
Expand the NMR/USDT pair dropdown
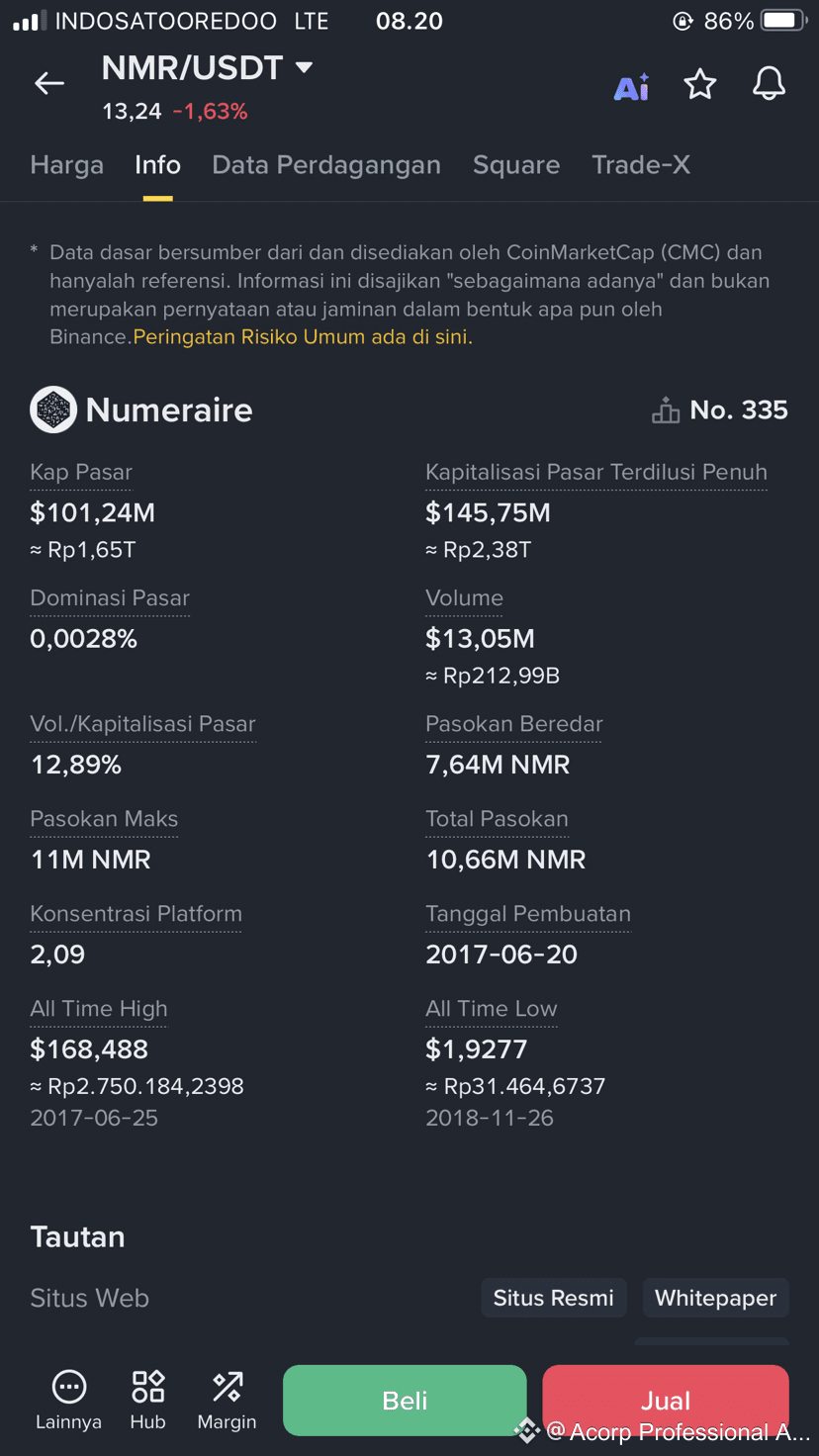(x=305, y=67)
